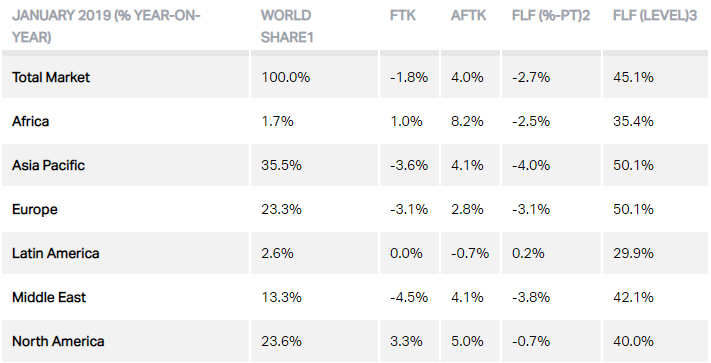Screen dimensions: 711x363
Task: Click Asia Pacific's 35.5% world share
Action: [x=281, y=165]
